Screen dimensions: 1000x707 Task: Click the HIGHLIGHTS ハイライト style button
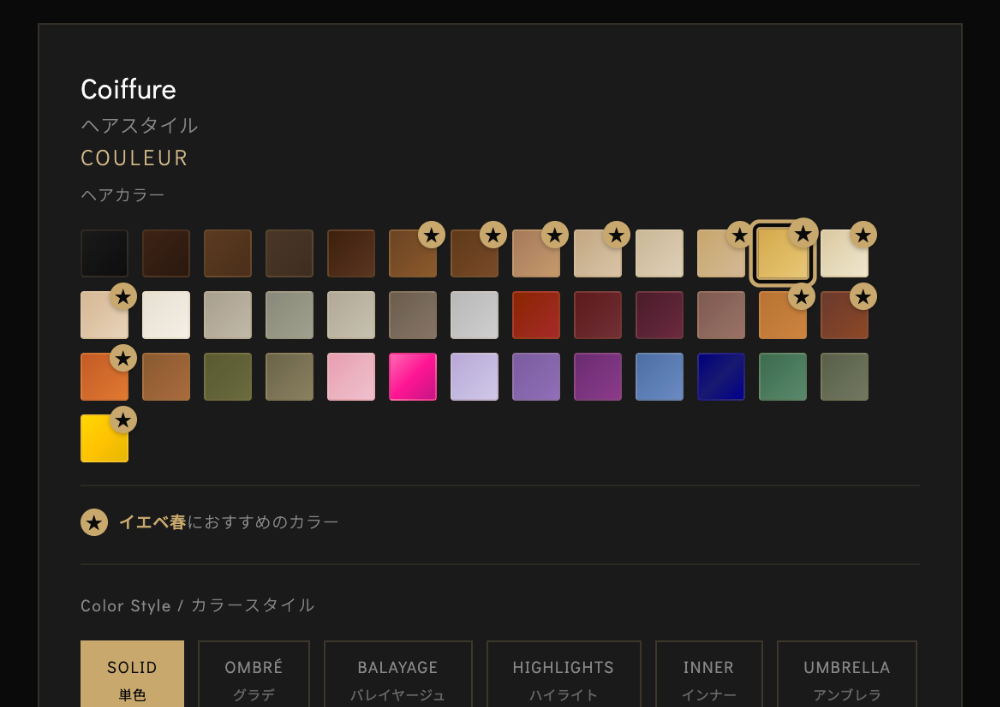point(563,674)
